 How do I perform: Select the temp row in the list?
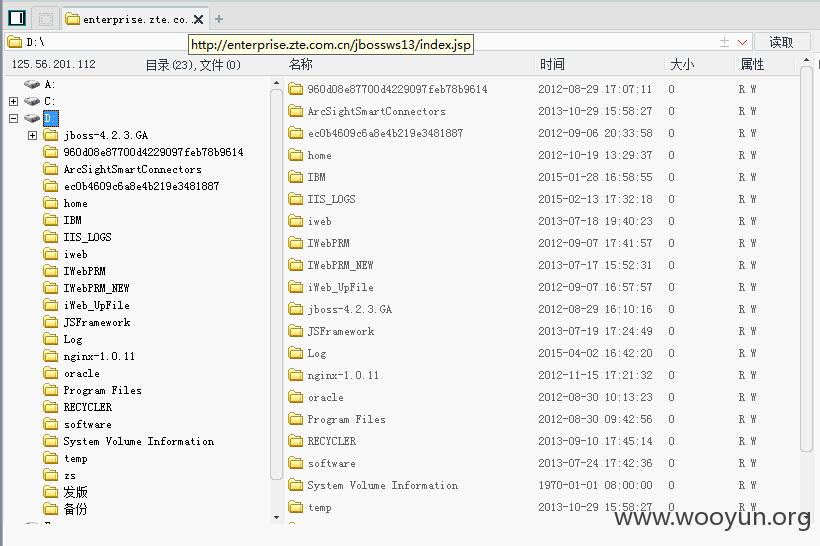click(541, 507)
